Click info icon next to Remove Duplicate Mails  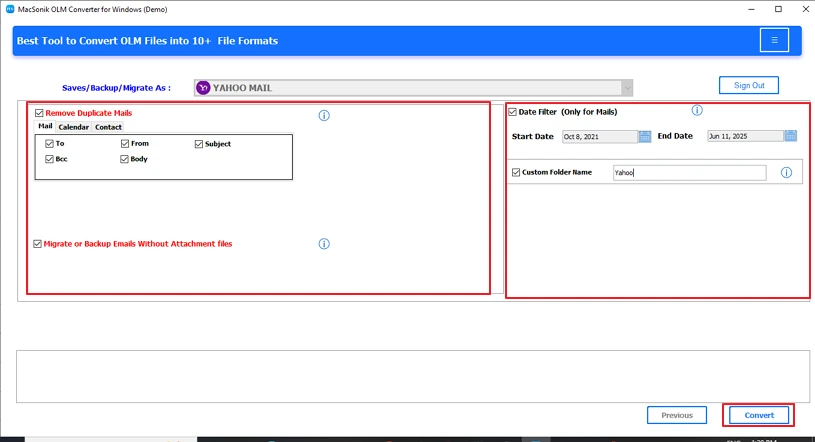[x=324, y=116]
